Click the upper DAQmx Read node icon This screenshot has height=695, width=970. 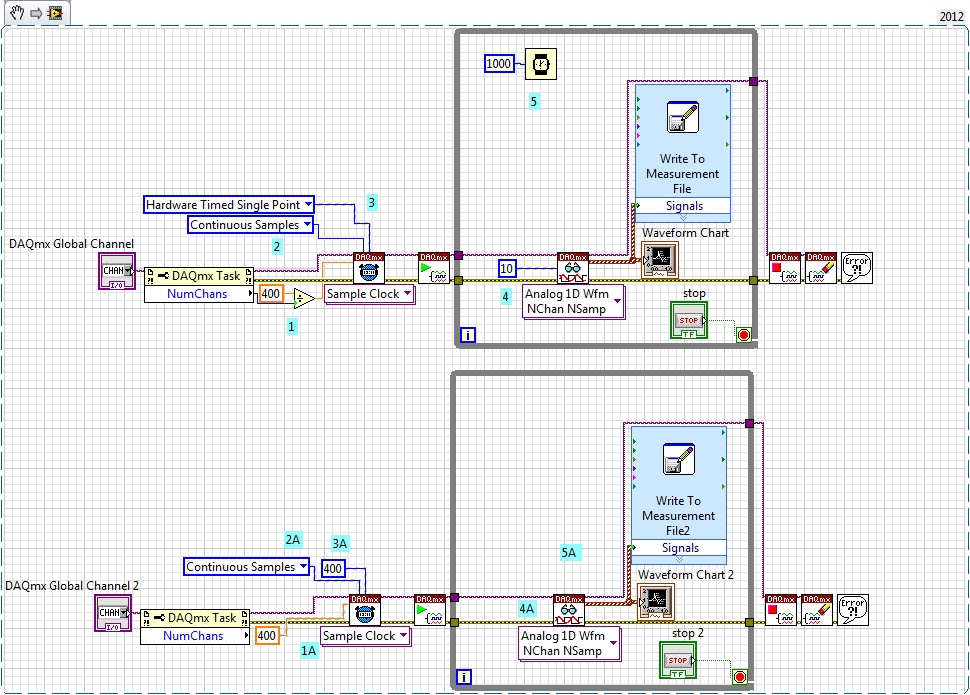pyautogui.click(x=573, y=268)
